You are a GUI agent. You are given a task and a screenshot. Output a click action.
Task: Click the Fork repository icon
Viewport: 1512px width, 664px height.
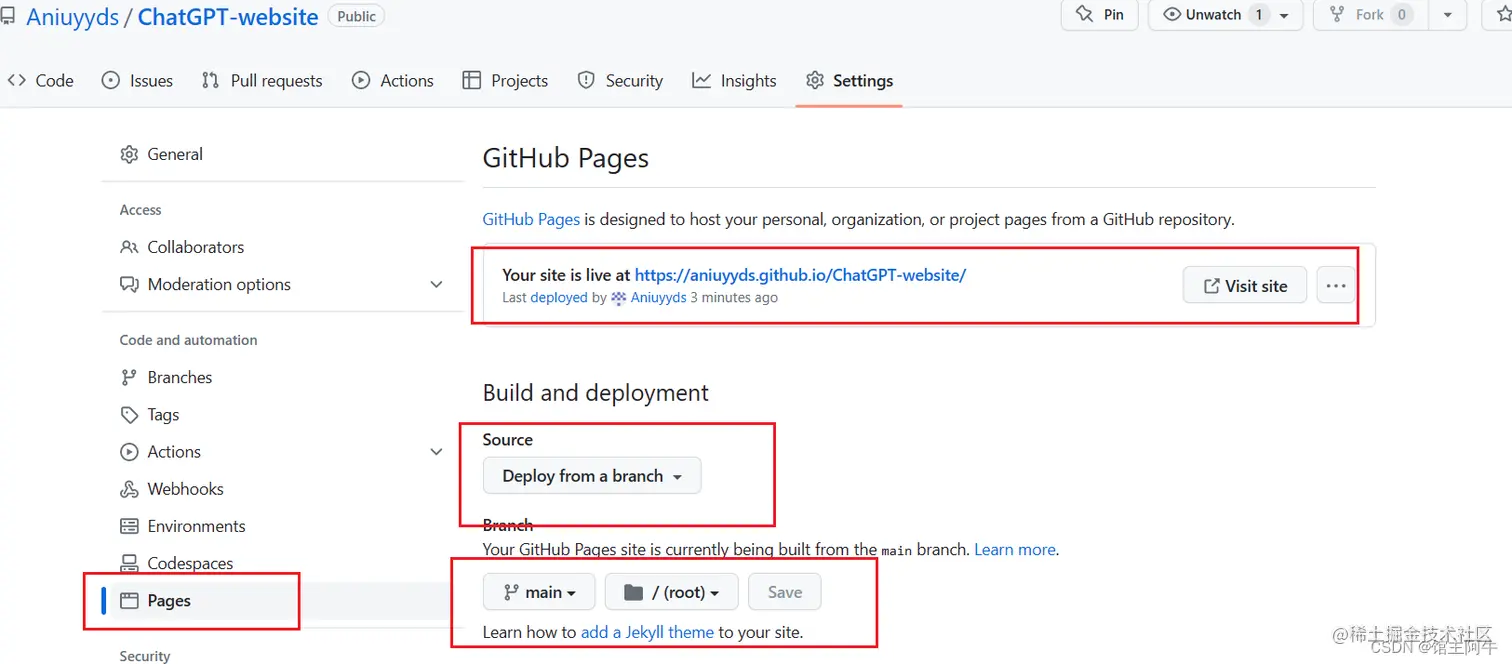[1337, 15]
